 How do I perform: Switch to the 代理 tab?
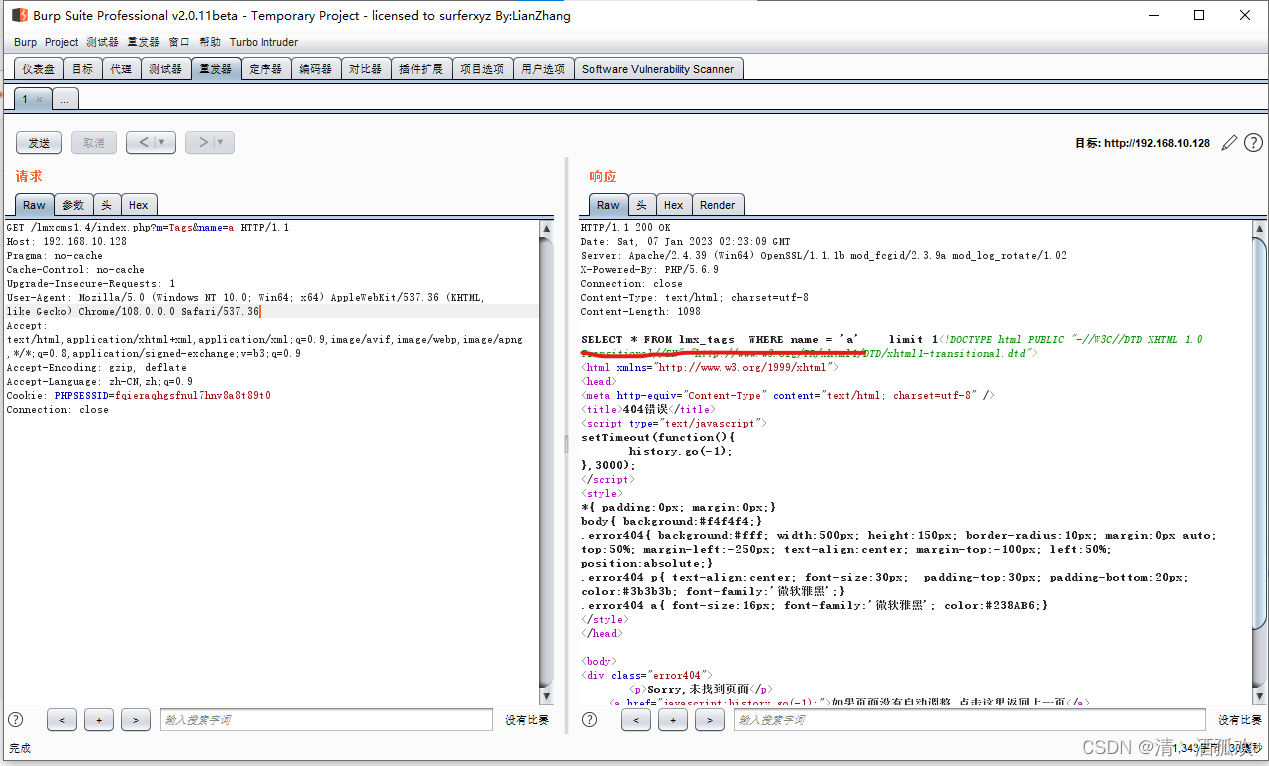pyautogui.click(x=120, y=69)
